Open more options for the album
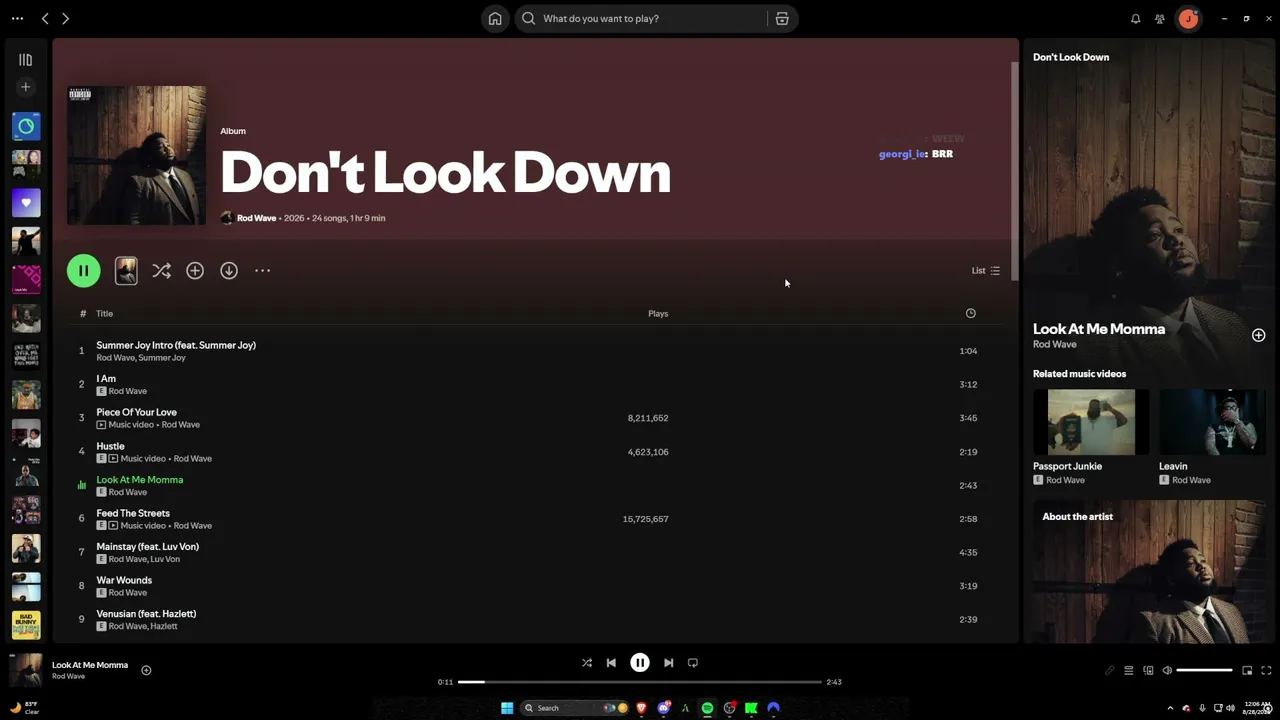The image size is (1280, 720). 262,271
